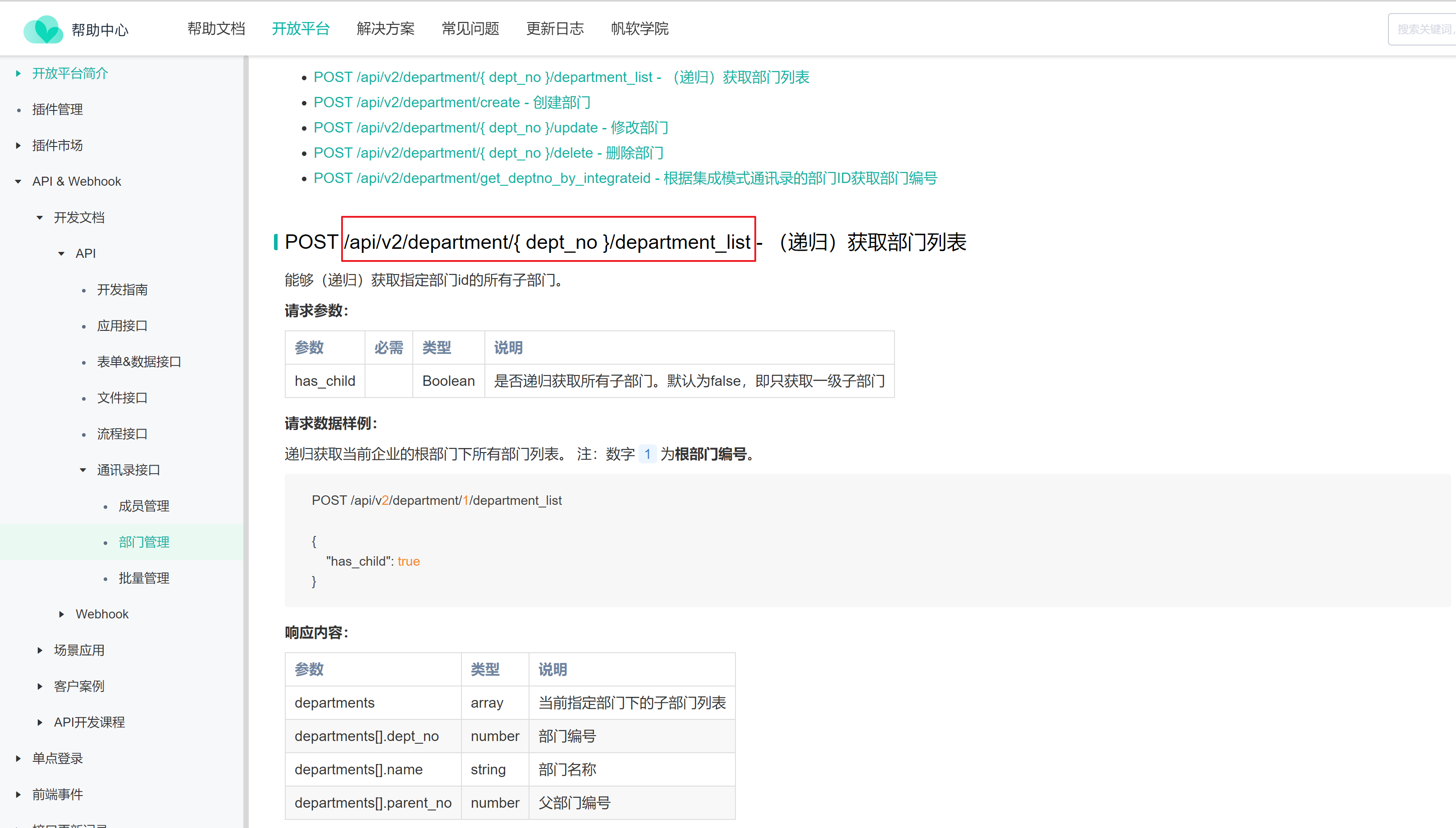Expand the API开发课程 section
The width and height of the screenshot is (1456, 828).
point(40,722)
